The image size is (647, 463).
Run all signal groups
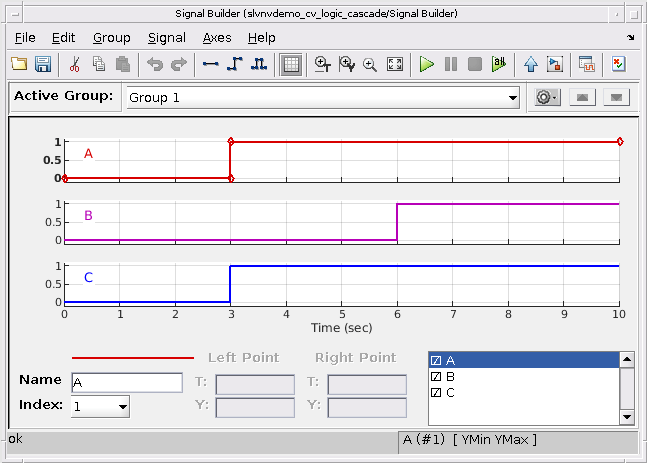(499, 64)
